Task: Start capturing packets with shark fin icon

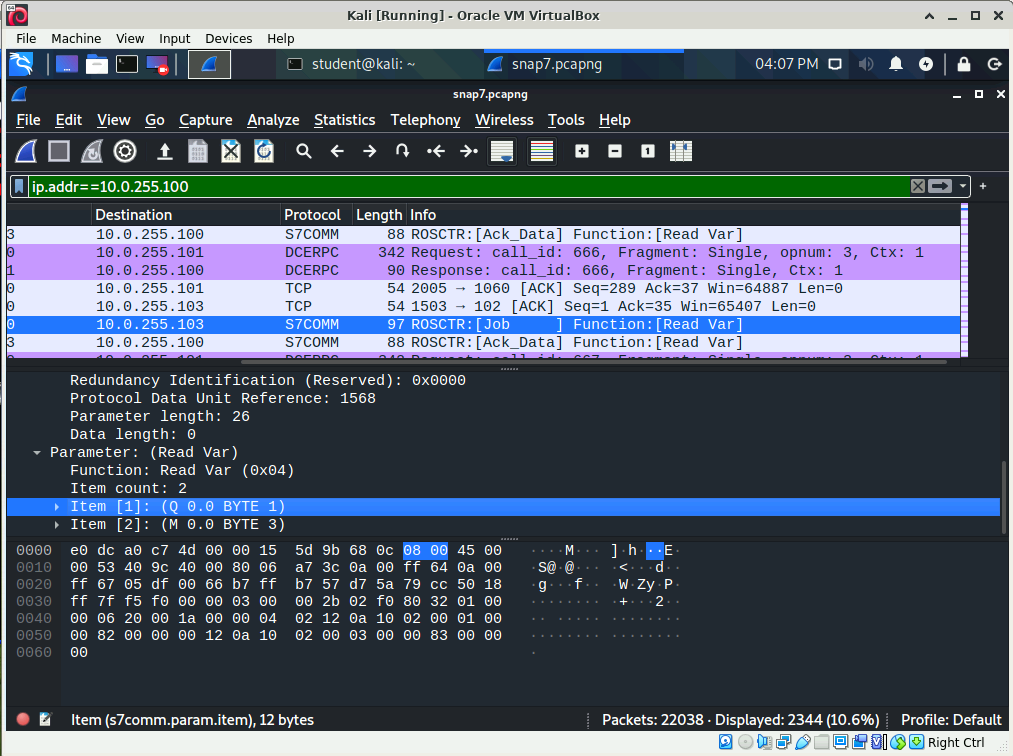Action: pos(26,151)
